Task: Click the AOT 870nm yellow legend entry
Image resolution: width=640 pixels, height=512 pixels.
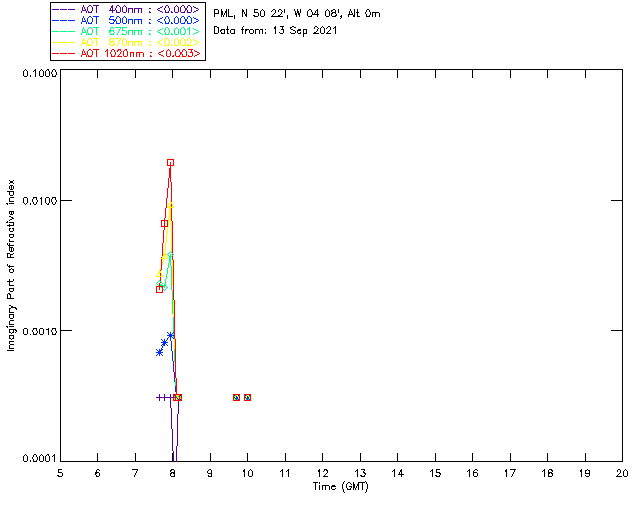Action: [127, 42]
